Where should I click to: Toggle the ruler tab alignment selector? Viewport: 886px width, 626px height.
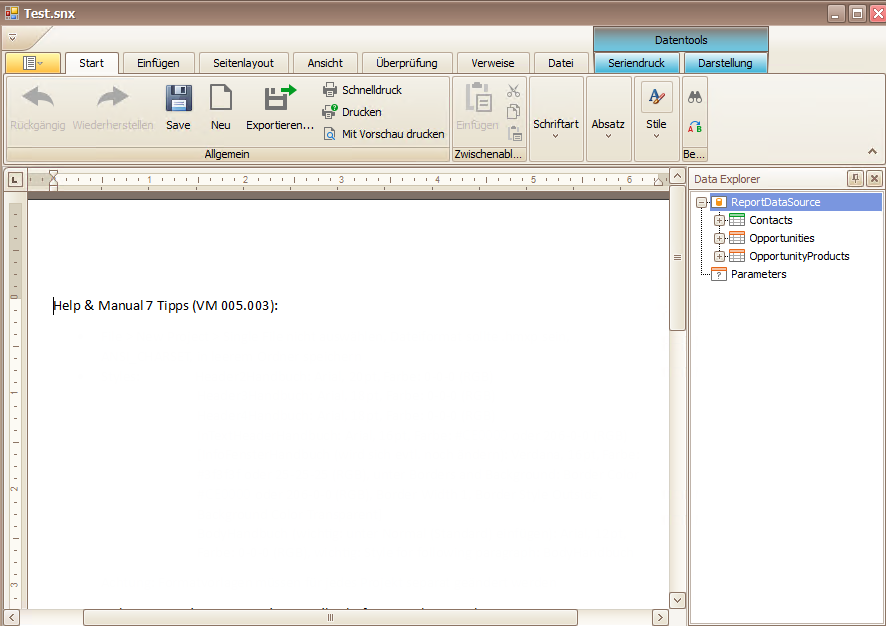pyautogui.click(x=15, y=180)
